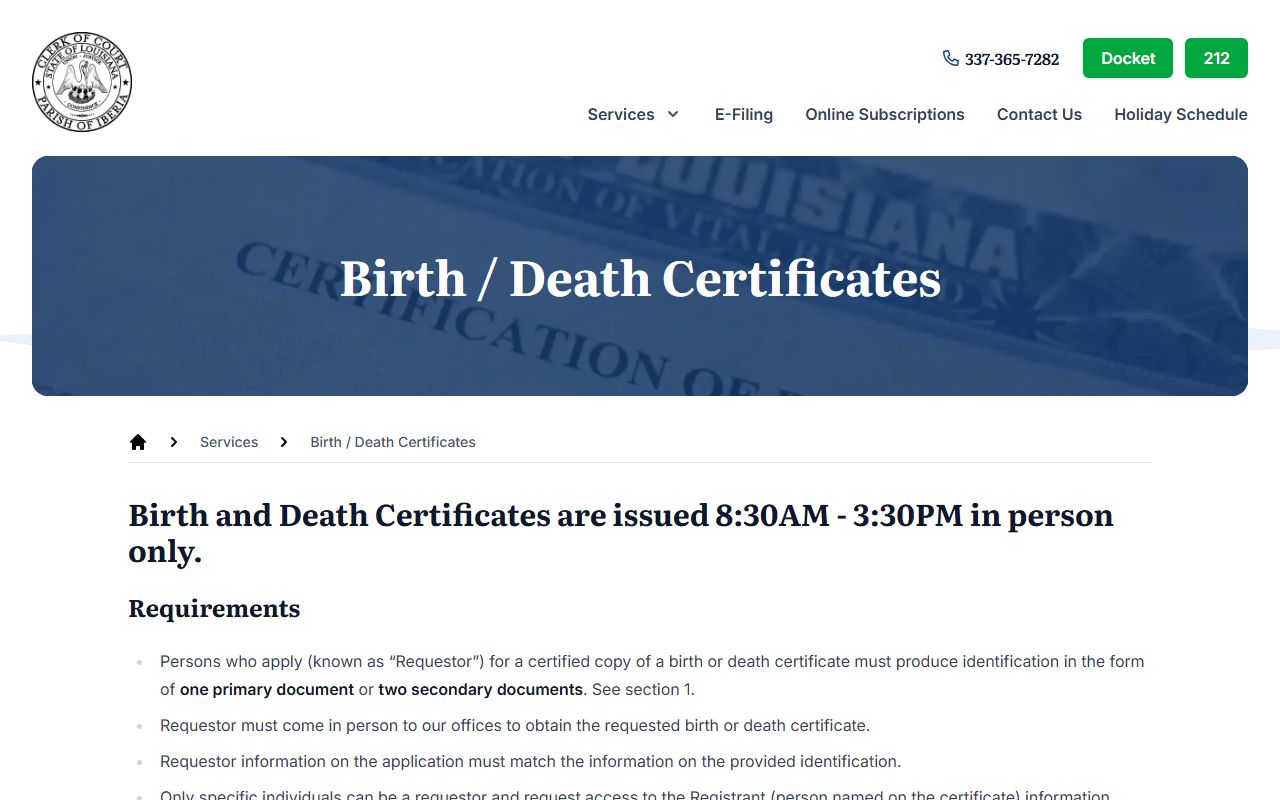Click the Birth / Death Certificates banner title
This screenshot has height=800, width=1280.
point(640,278)
